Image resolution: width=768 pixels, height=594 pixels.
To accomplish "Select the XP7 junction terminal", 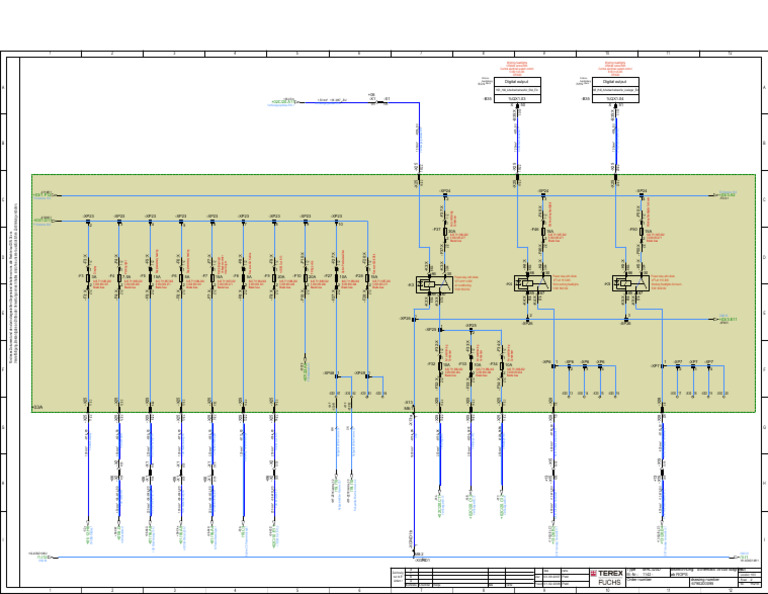I will click(x=662, y=366).
